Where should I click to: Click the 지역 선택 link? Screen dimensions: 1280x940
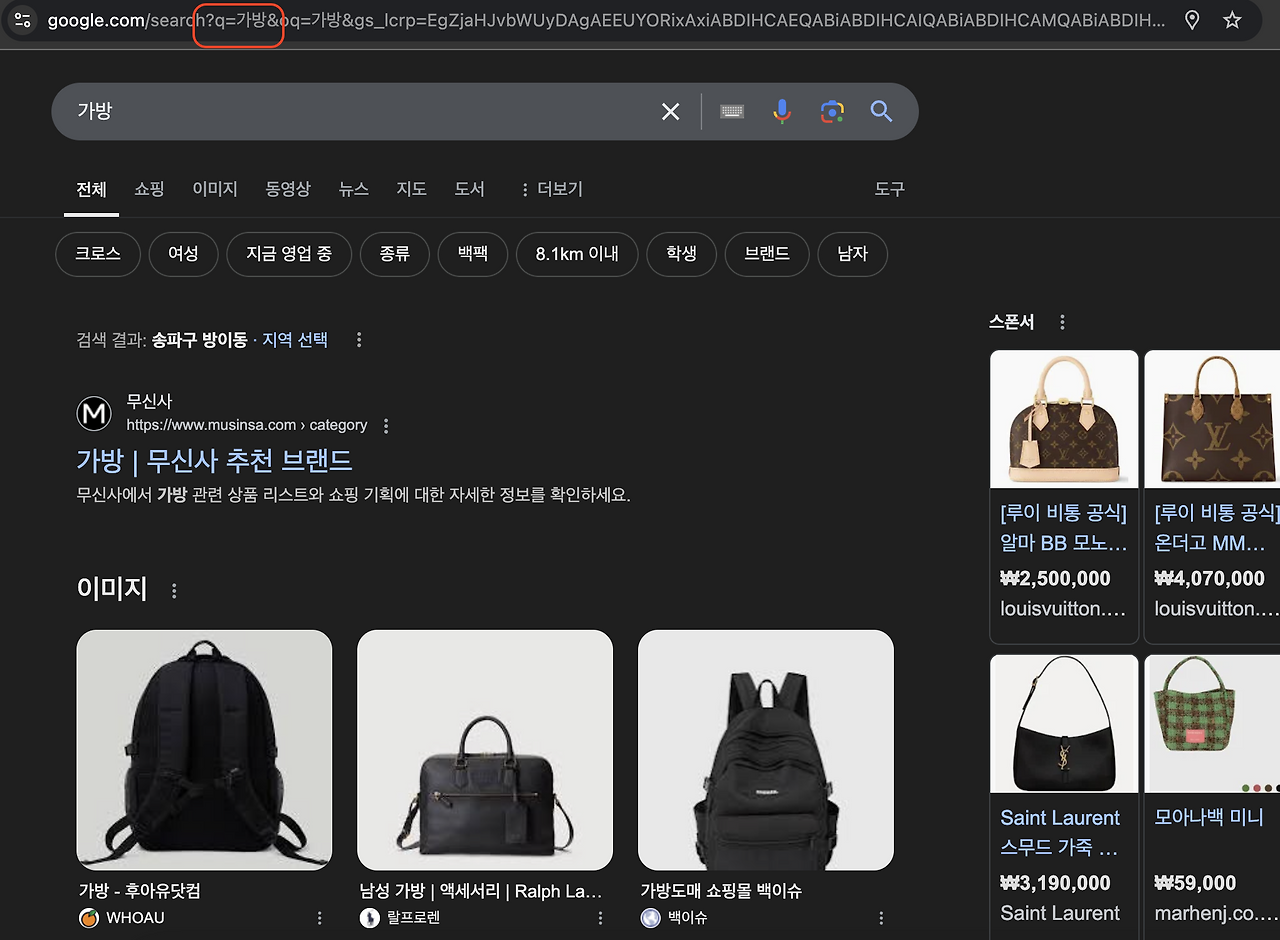pos(295,339)
